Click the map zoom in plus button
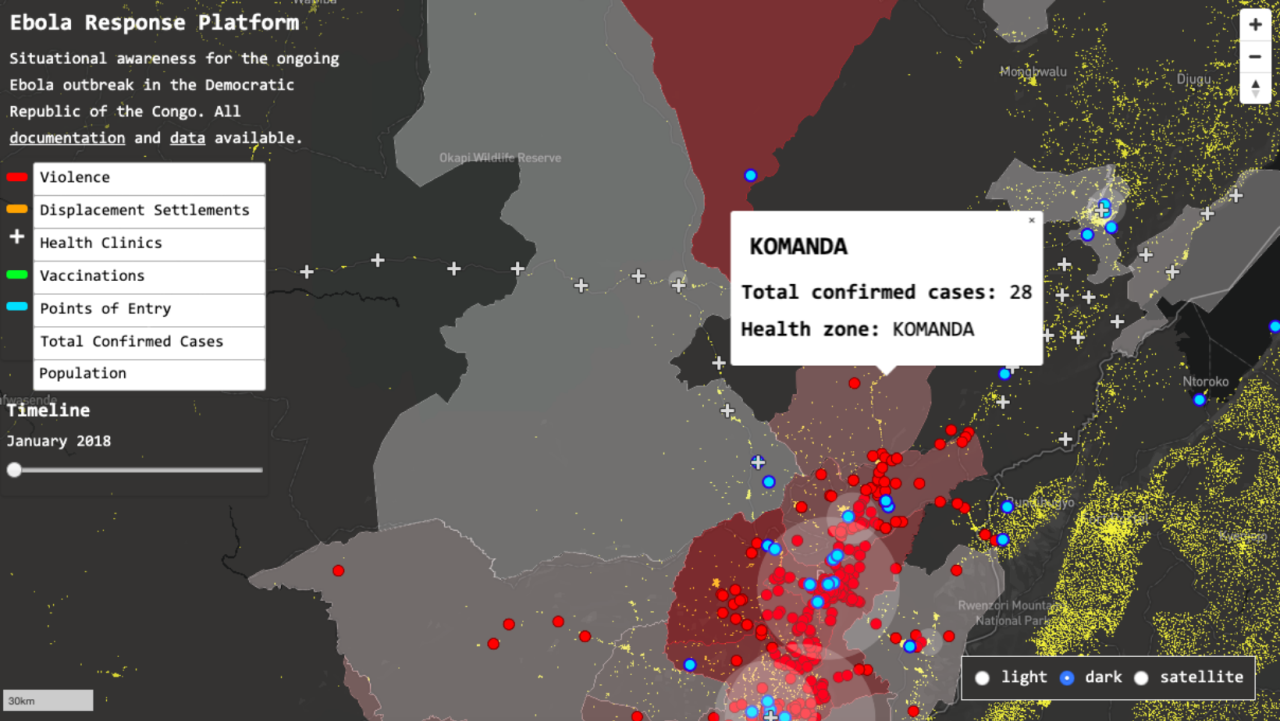 pos(1255,25)
